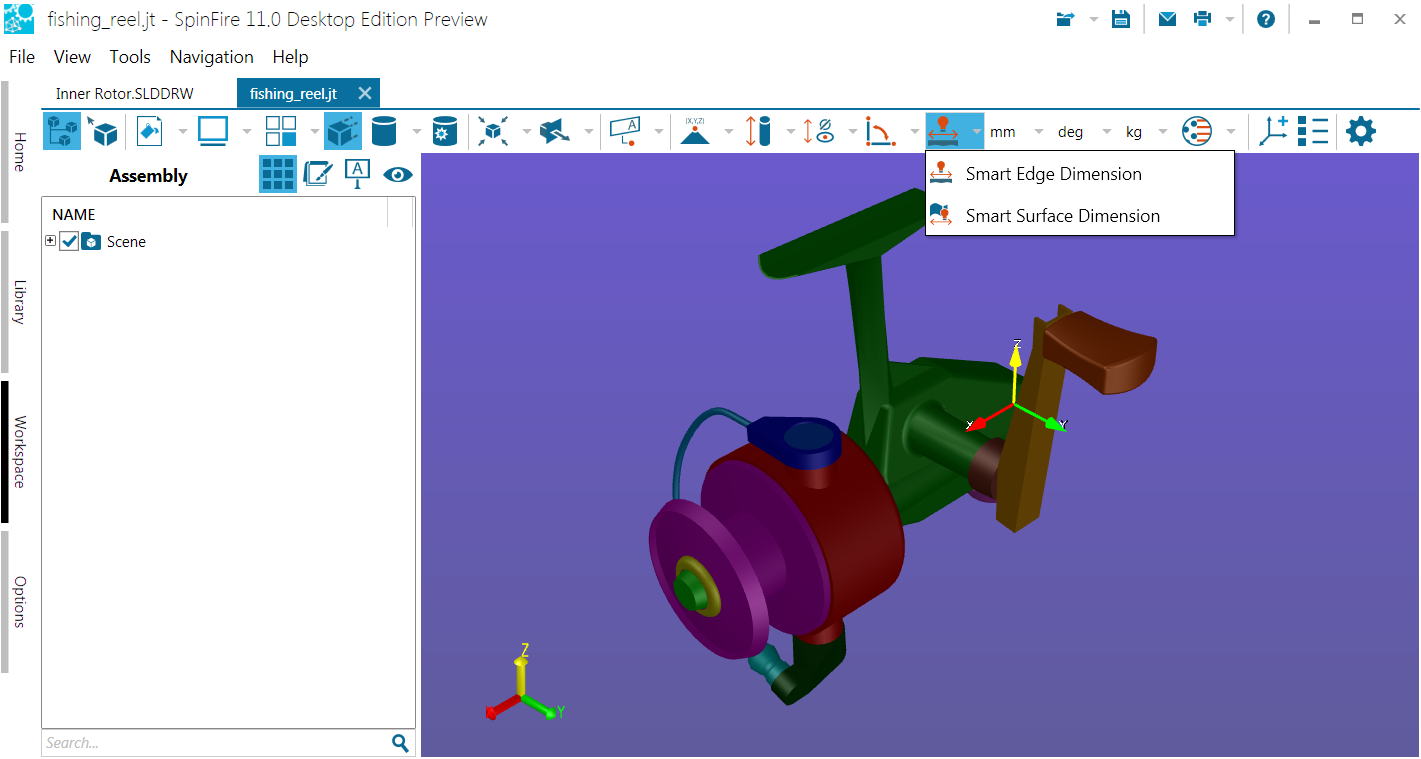Click the add coordinate system icon
1421x759 pixels.
(1273, 131)
